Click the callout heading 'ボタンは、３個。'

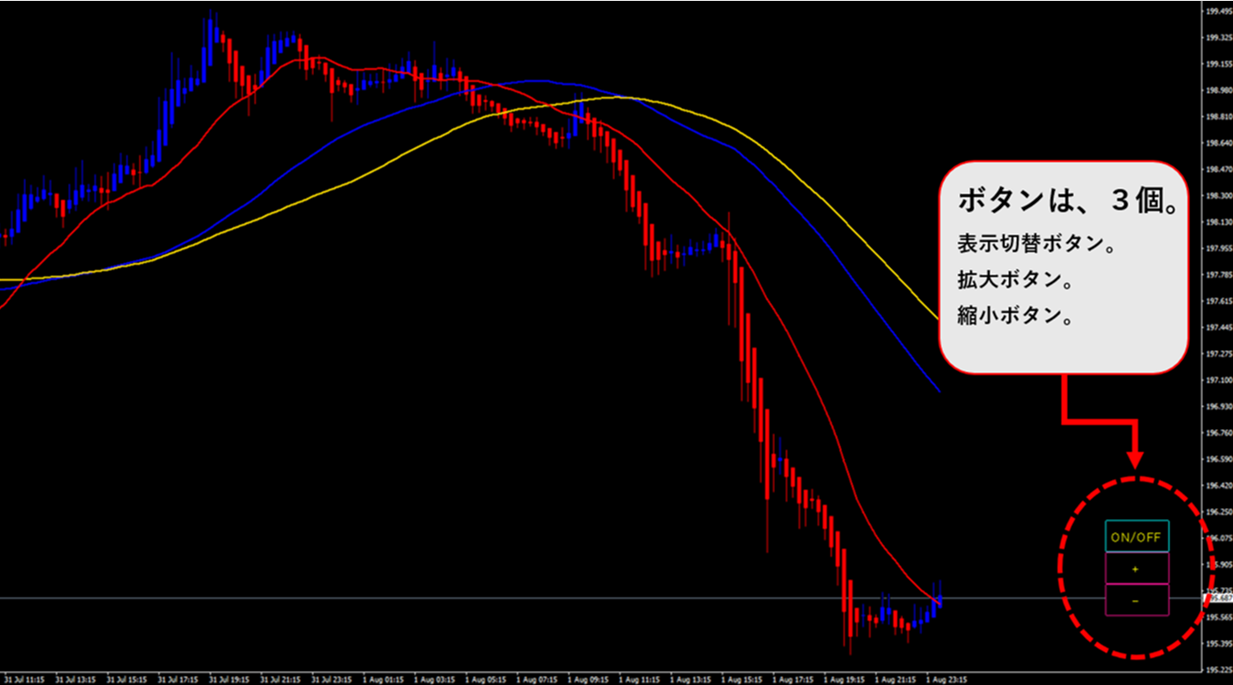coord(1065,199)
